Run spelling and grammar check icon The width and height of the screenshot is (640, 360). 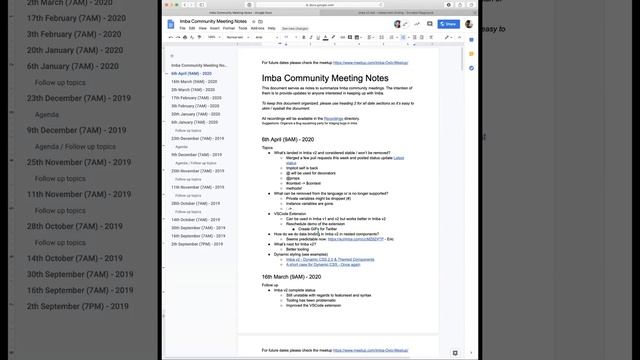pos(192,37)
